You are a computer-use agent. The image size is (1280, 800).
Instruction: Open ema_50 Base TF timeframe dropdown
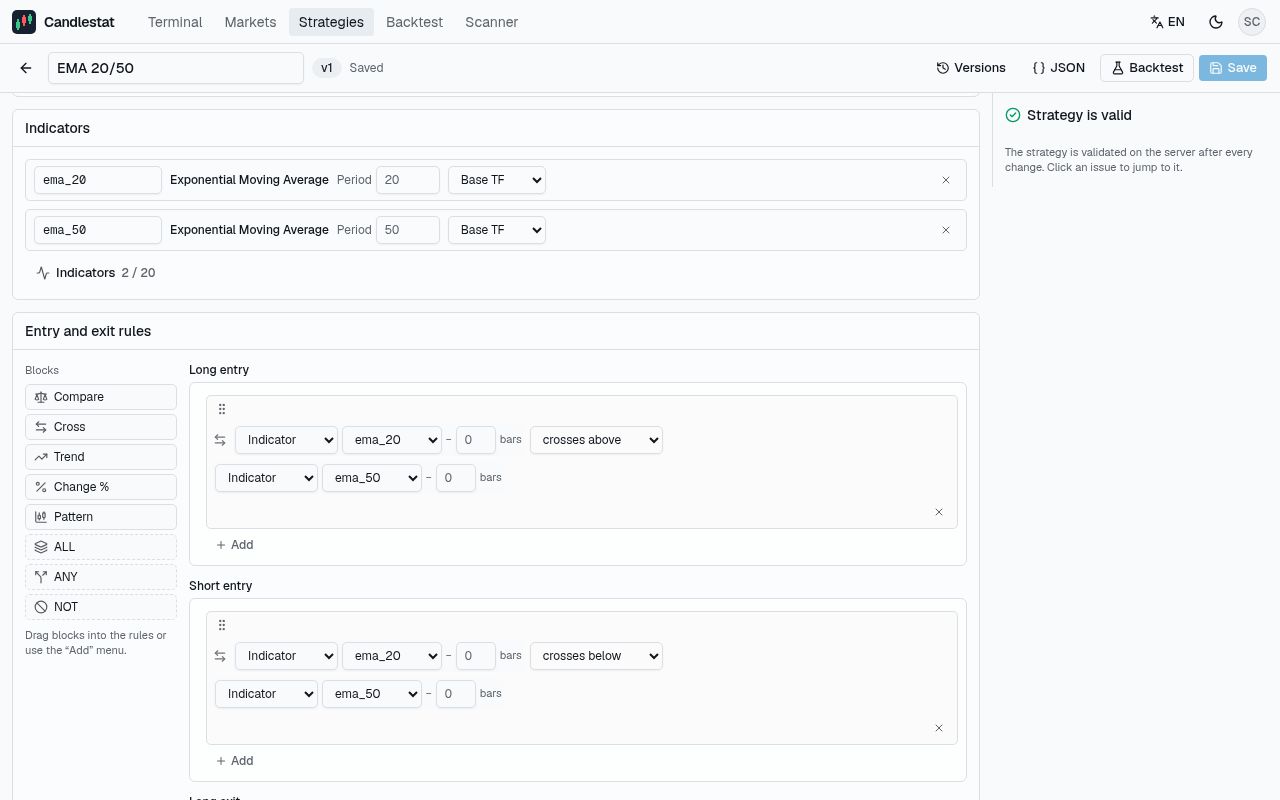click(497, 230)
